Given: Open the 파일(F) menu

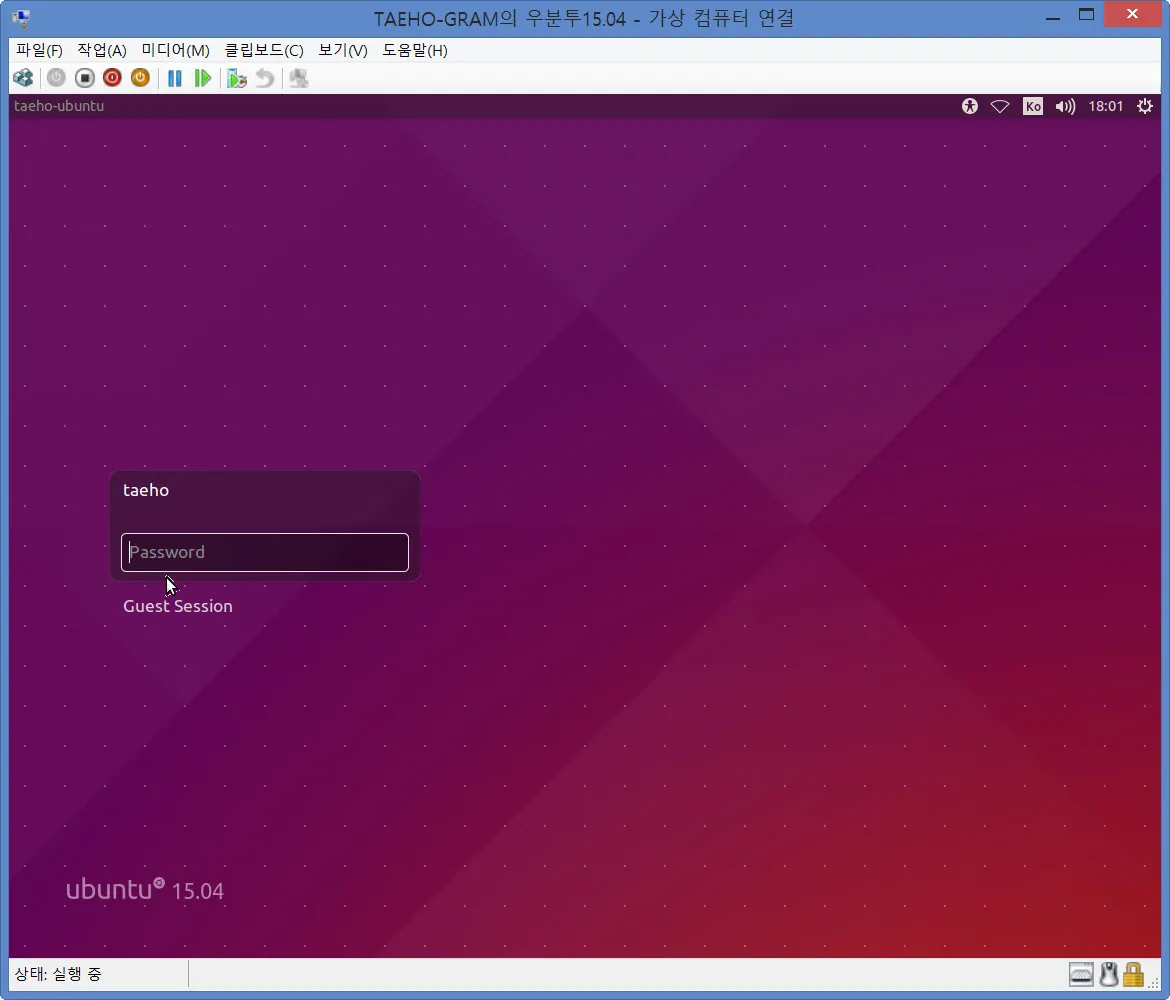Looking at the screenshot, I should click(39, 50).
